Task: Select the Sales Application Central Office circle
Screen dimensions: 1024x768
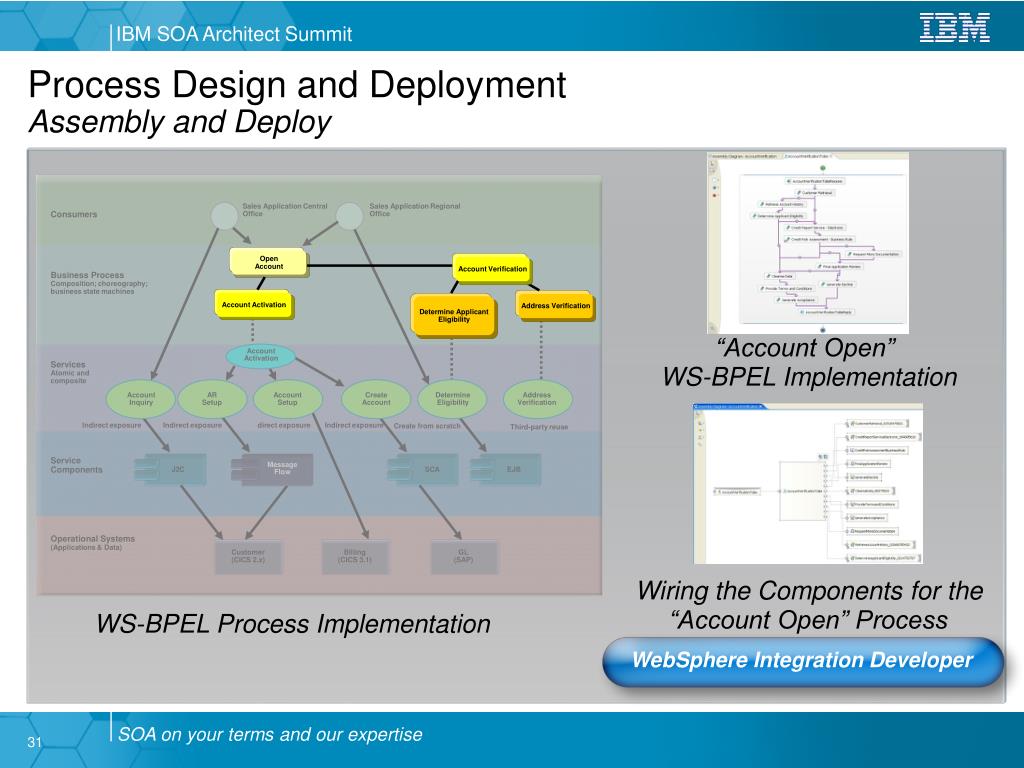Action: click(x=224, y=216)
